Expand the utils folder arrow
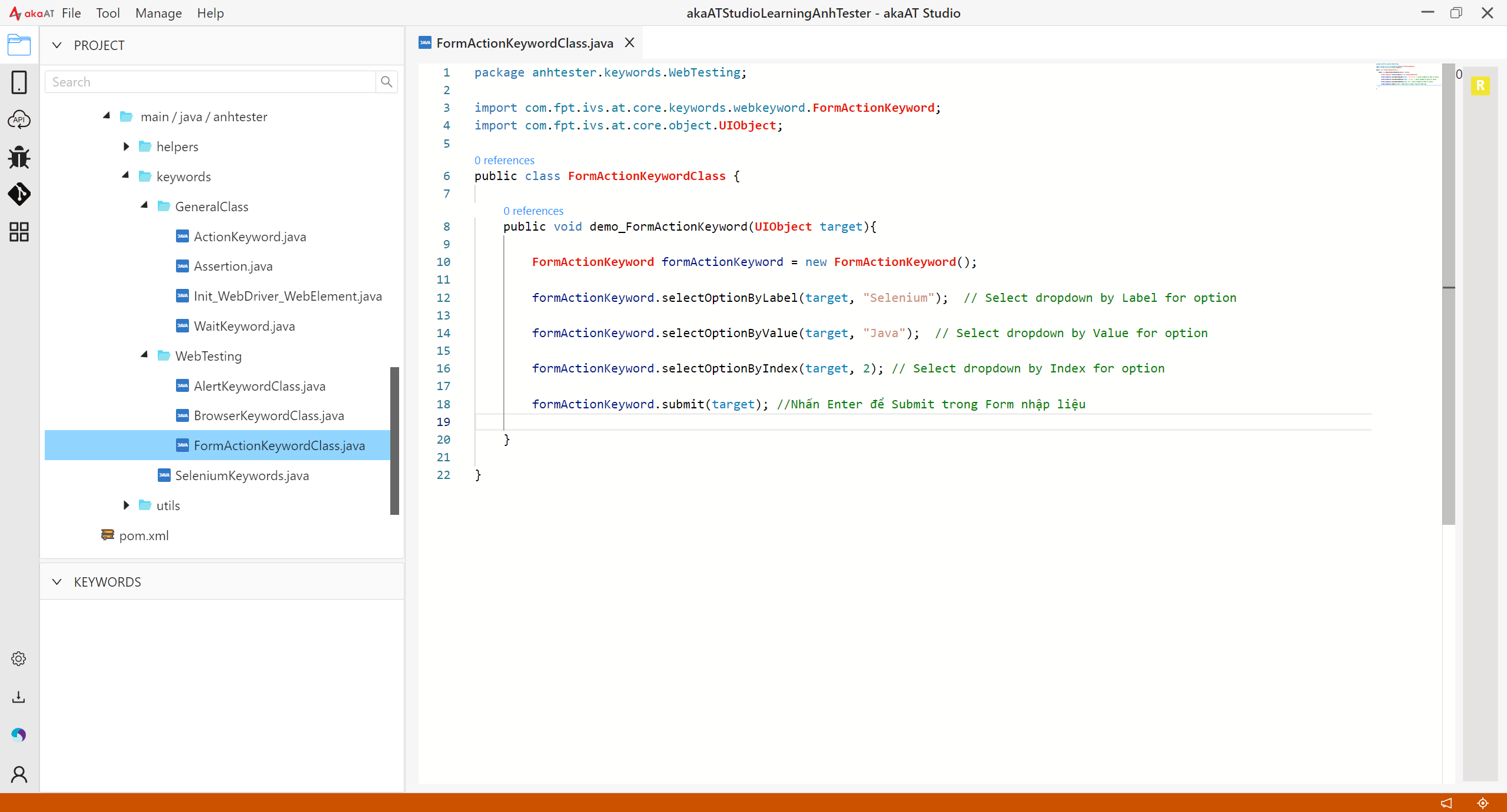 tap(126, 505)
